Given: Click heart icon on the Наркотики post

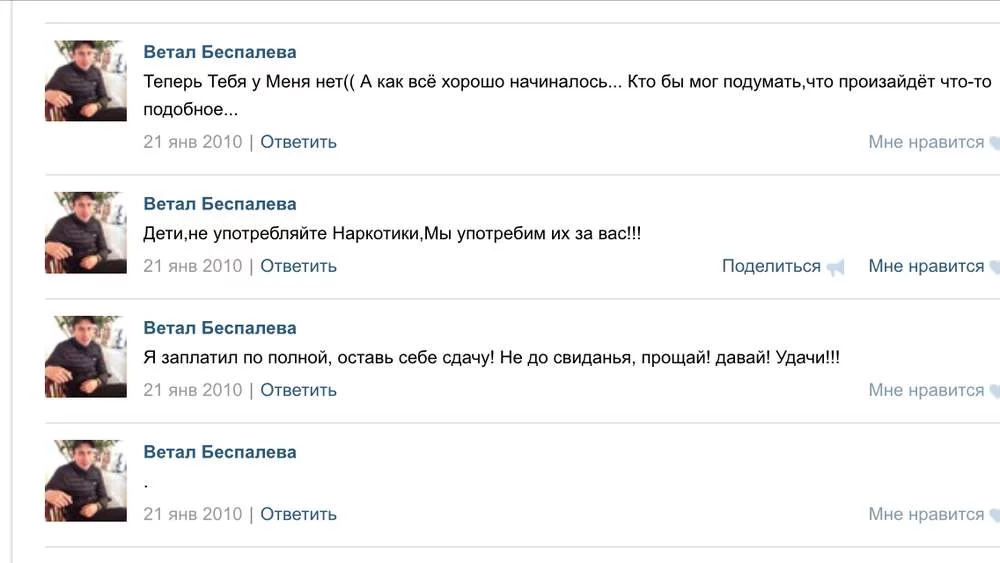Looking at the screenshot, I should coord(994,267).
